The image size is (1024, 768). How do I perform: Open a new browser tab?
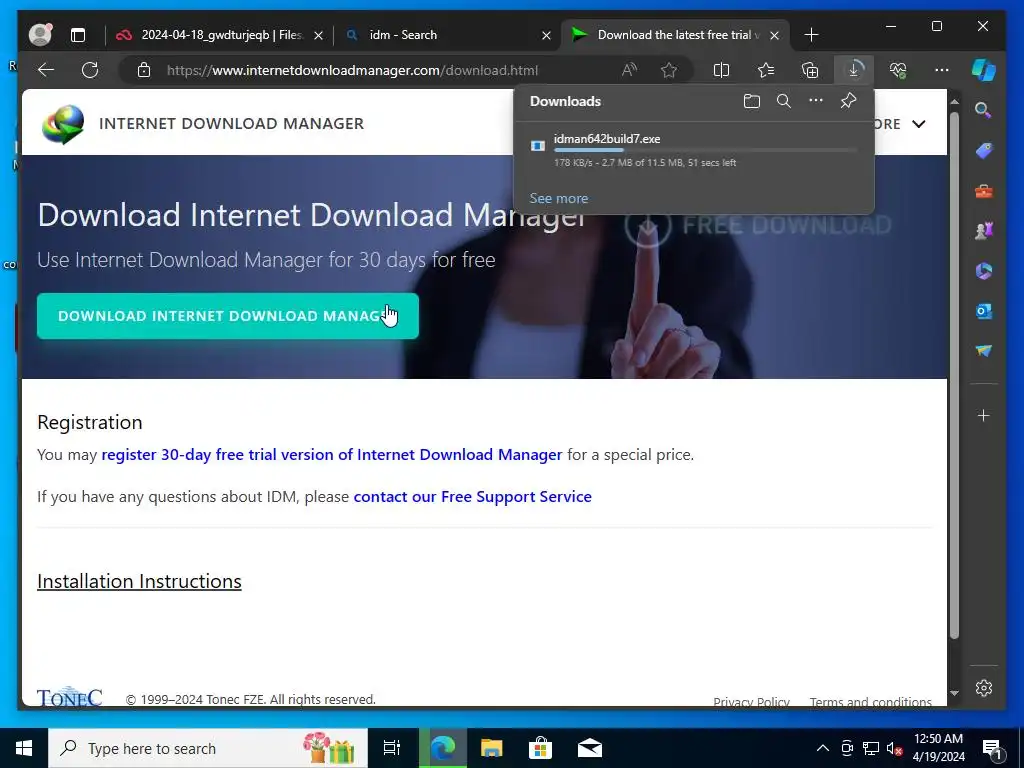point(811,35)
